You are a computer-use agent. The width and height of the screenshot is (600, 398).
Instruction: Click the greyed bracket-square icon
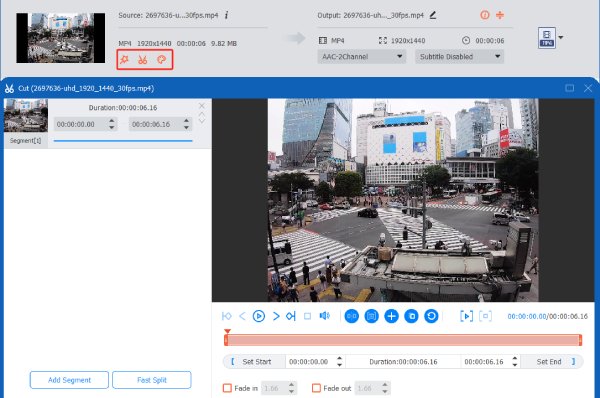click(486, 316)
